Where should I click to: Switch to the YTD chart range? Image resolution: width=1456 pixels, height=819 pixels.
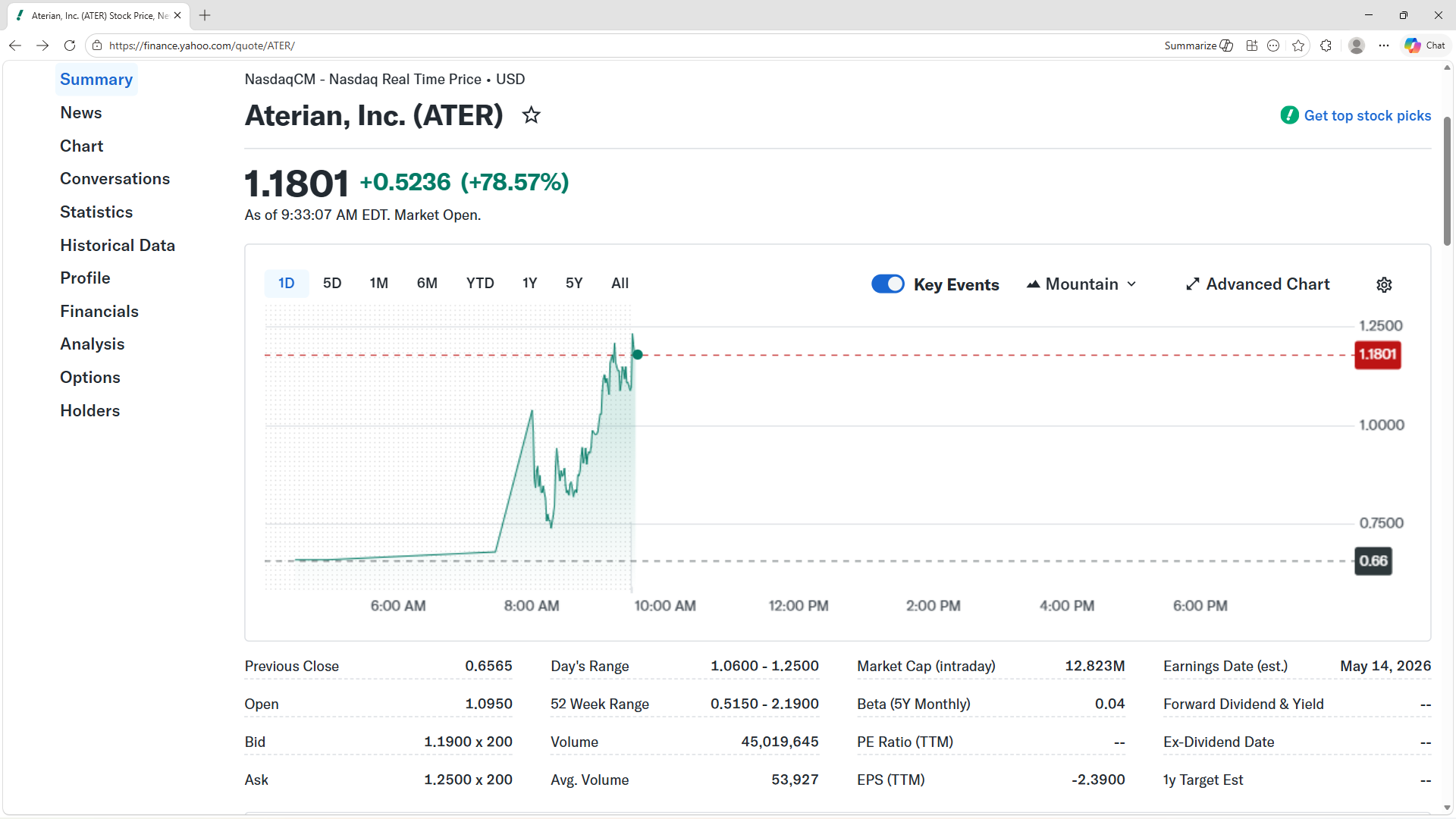point(480,283)
